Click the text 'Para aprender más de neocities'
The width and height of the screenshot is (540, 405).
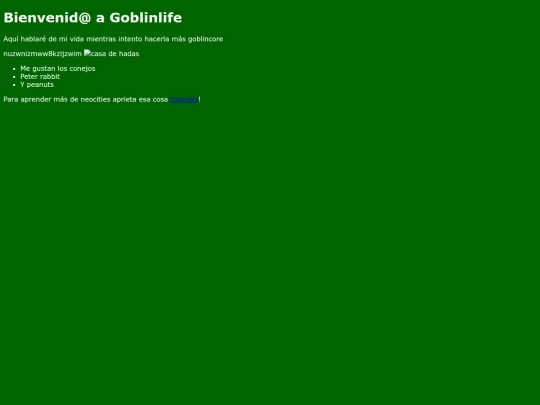[x=58, y=100]
